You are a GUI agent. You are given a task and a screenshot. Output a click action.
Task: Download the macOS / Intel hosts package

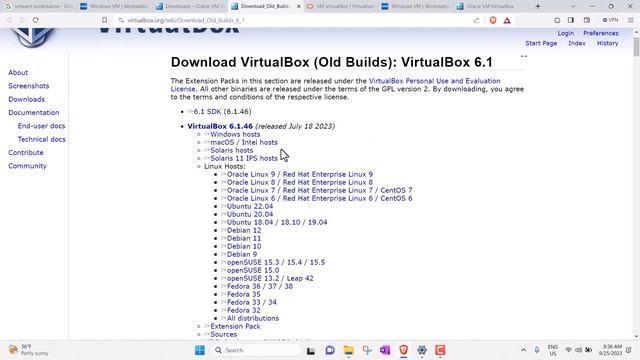(244, 142)
